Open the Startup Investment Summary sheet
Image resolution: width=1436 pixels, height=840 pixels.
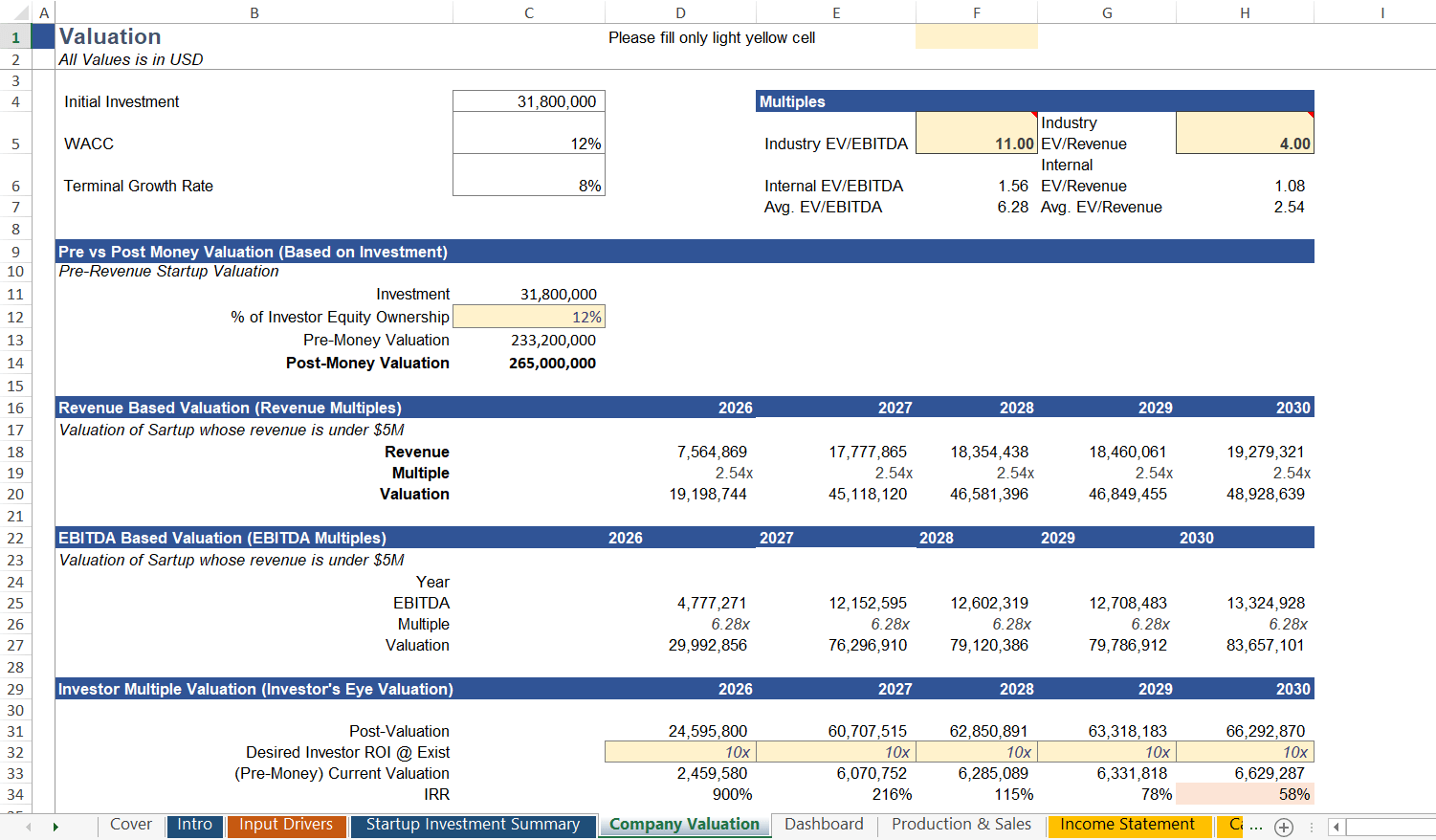tap(474, 824)
